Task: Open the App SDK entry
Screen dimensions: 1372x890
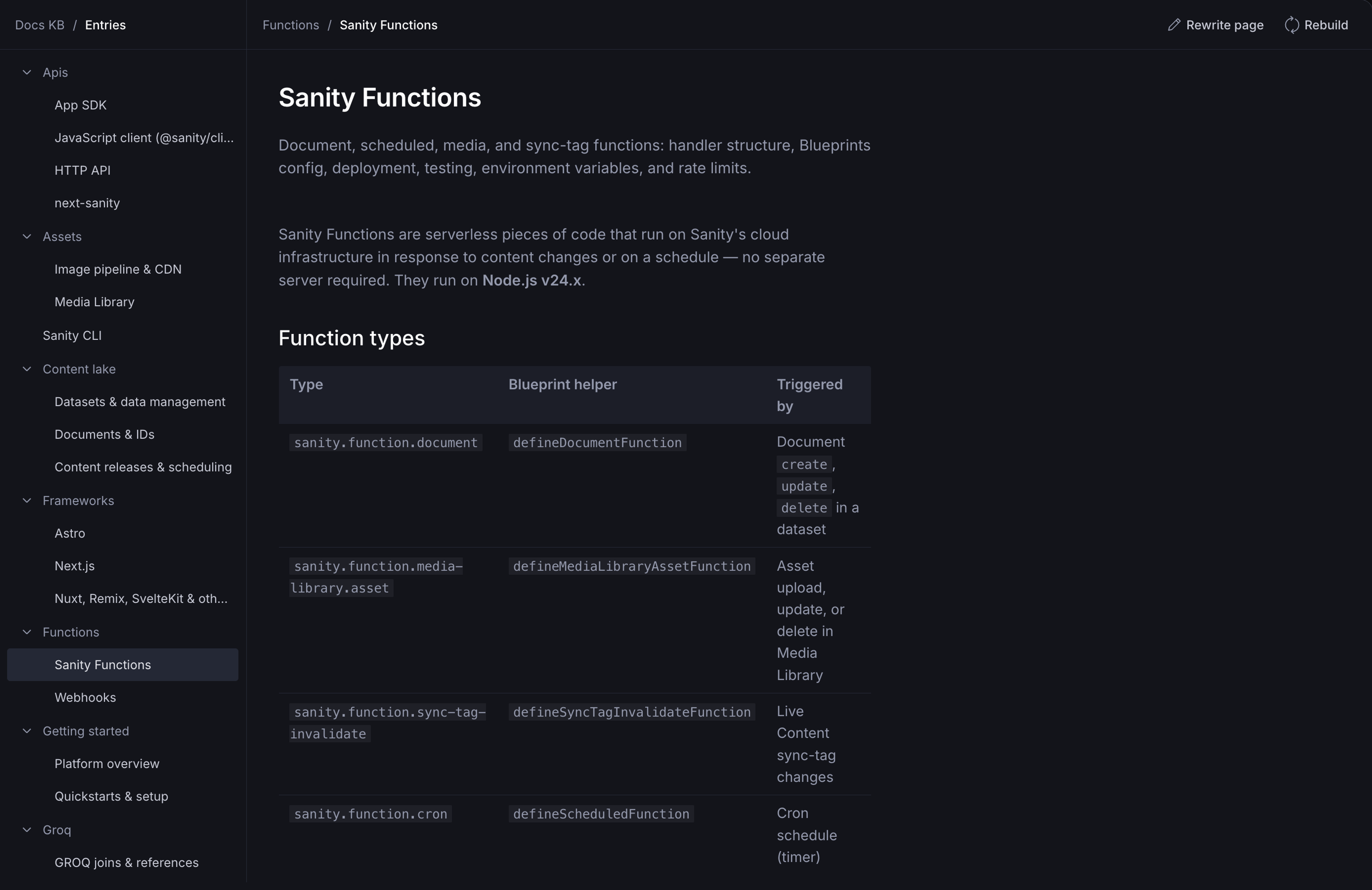Action: (122, 105)
